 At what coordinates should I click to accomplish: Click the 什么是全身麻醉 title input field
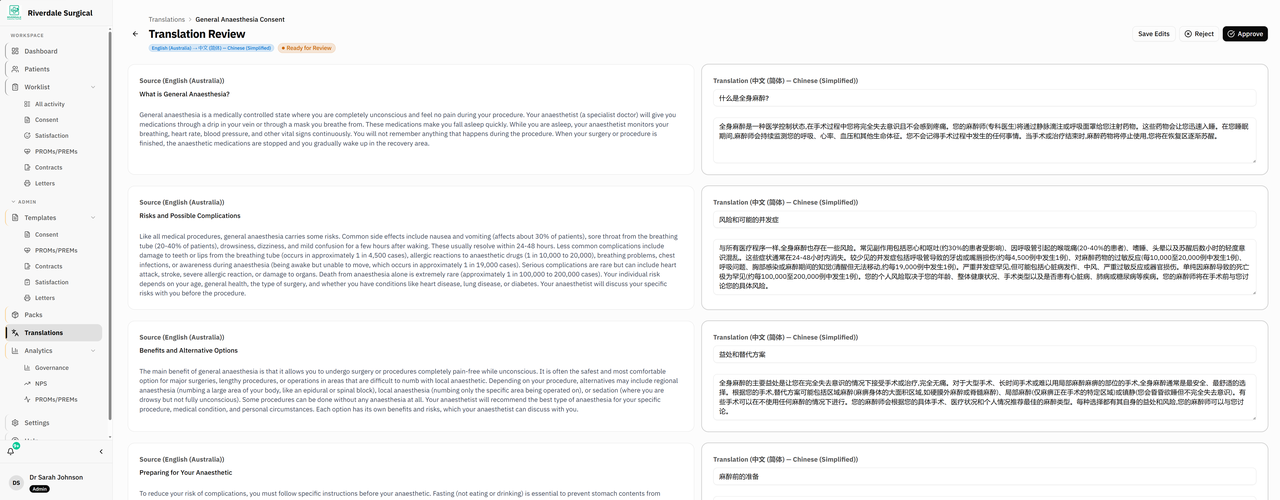click(x=985, y=98)
